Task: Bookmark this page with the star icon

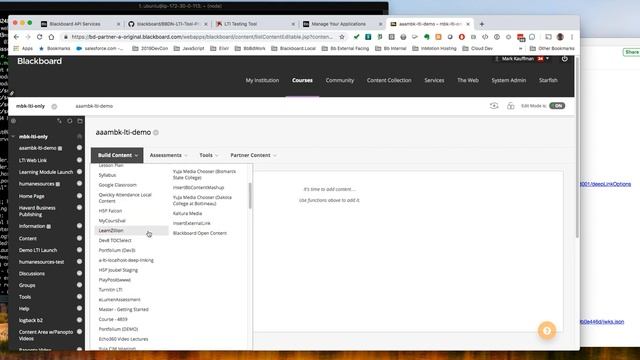Action: (x=342, y=37)
